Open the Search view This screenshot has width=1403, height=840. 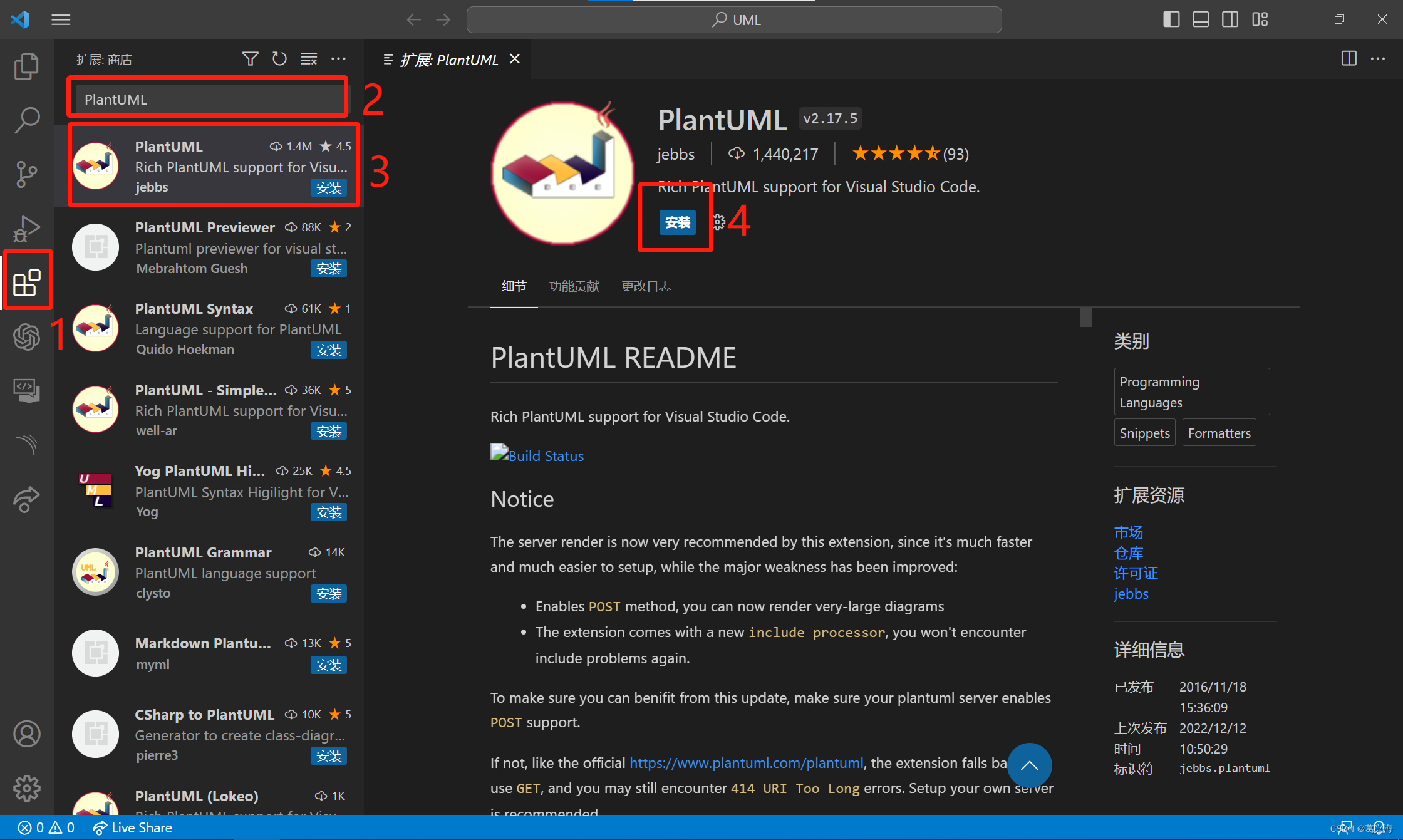(27, 120)
